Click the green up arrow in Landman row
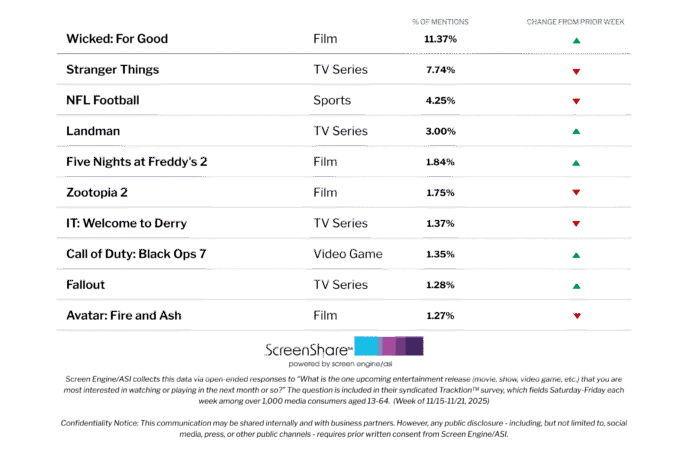This screenshot has height=457, width=696. pyautogui.click(x=576, y=132)
